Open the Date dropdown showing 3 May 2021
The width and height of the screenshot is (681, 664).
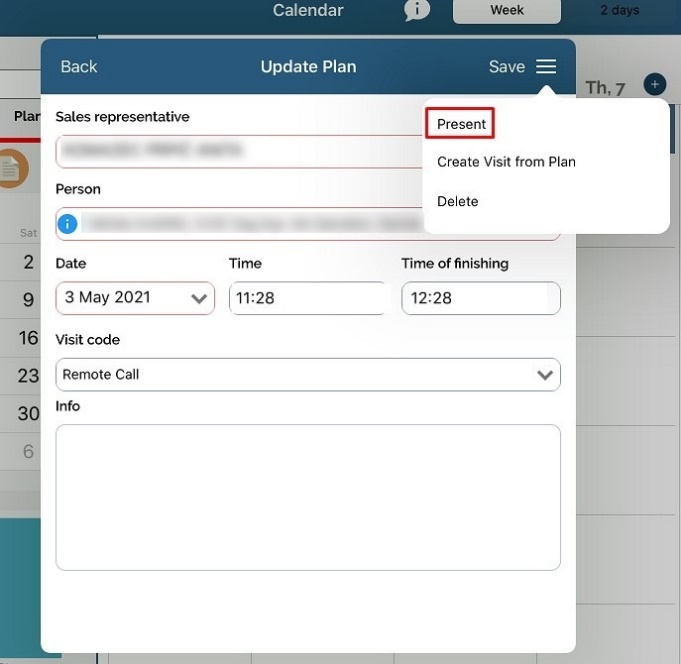click(135, 298)
